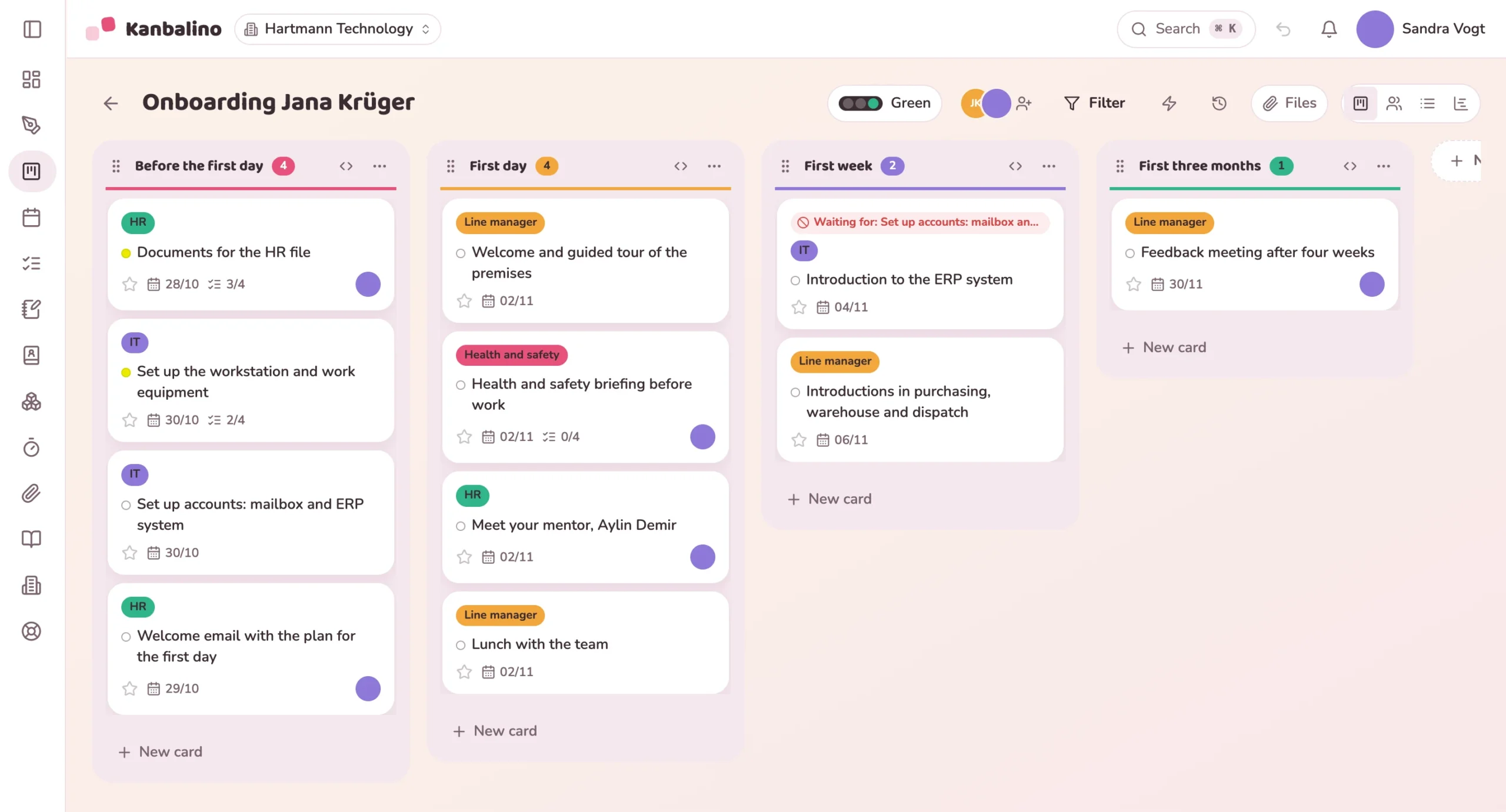Viewport: 1506px width, 812px height.
Task: Switch to the kanban board view
Action: (1361, 103)
